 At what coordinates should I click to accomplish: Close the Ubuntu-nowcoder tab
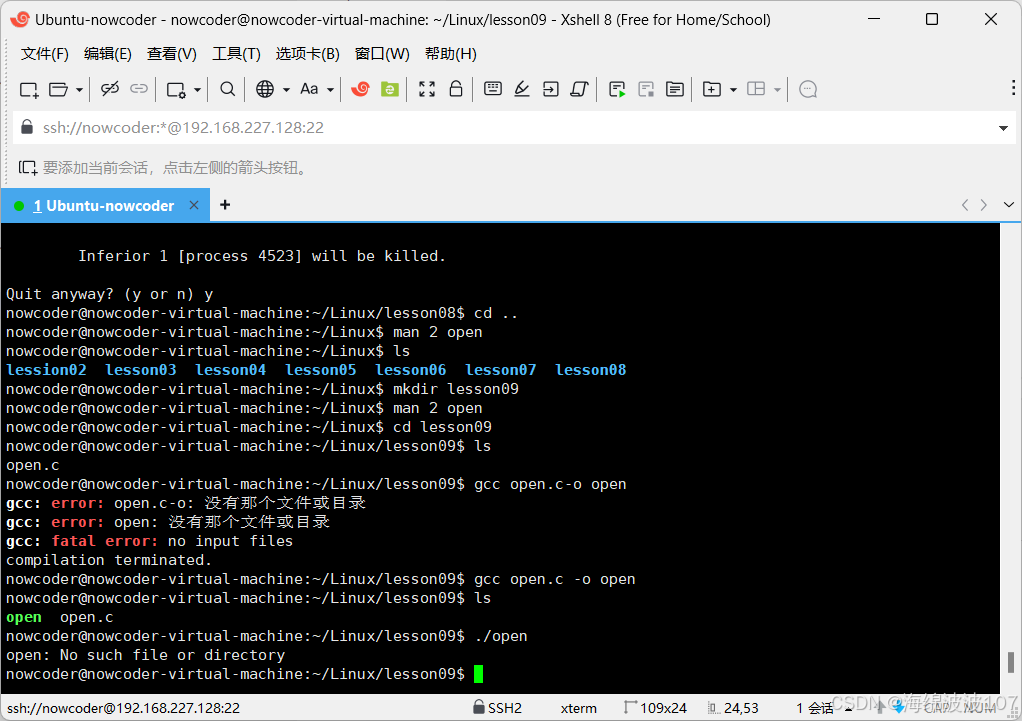194,205
